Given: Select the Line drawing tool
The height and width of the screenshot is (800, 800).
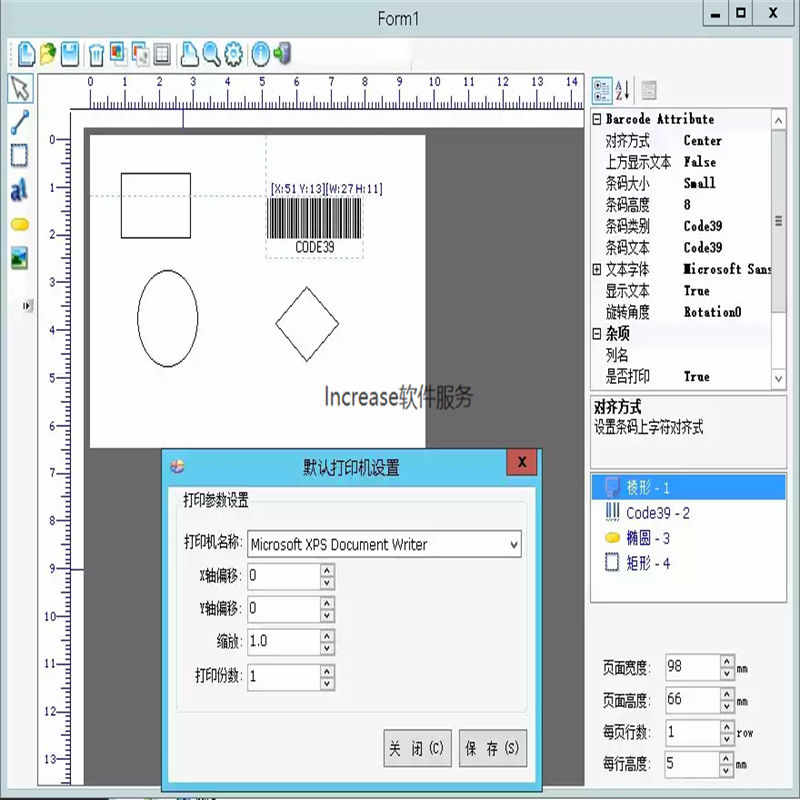Looking at the screenshot, I should tap(20, 122).
